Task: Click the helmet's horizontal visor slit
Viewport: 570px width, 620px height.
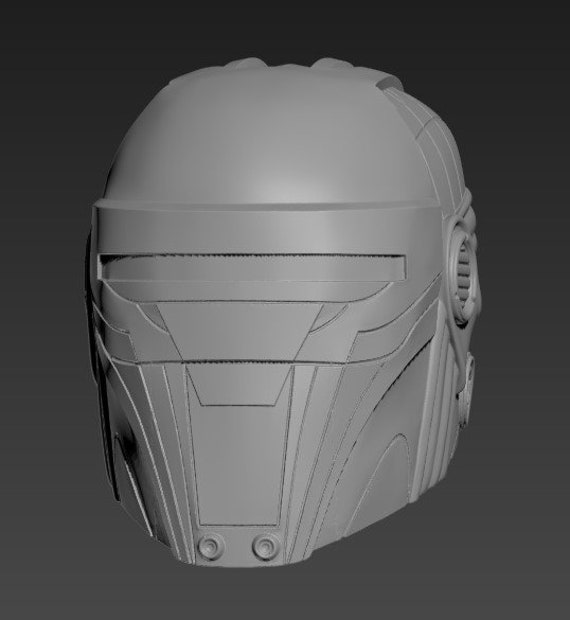Action: [253, 267]
